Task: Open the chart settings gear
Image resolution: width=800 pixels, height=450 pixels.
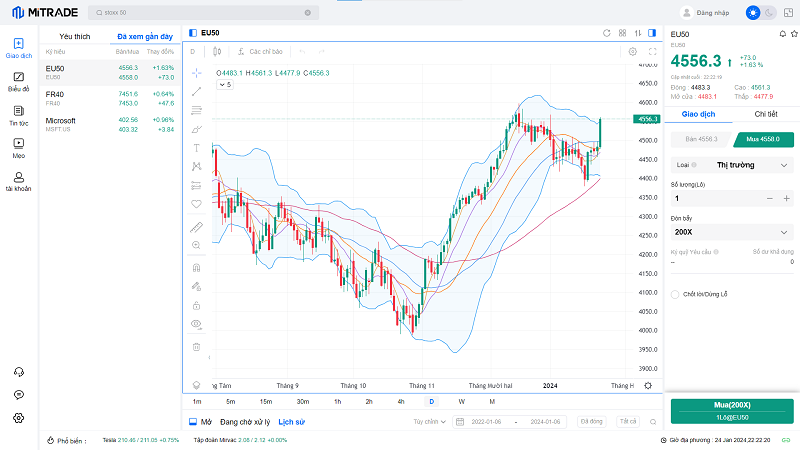Action: [x=632, y=51]
